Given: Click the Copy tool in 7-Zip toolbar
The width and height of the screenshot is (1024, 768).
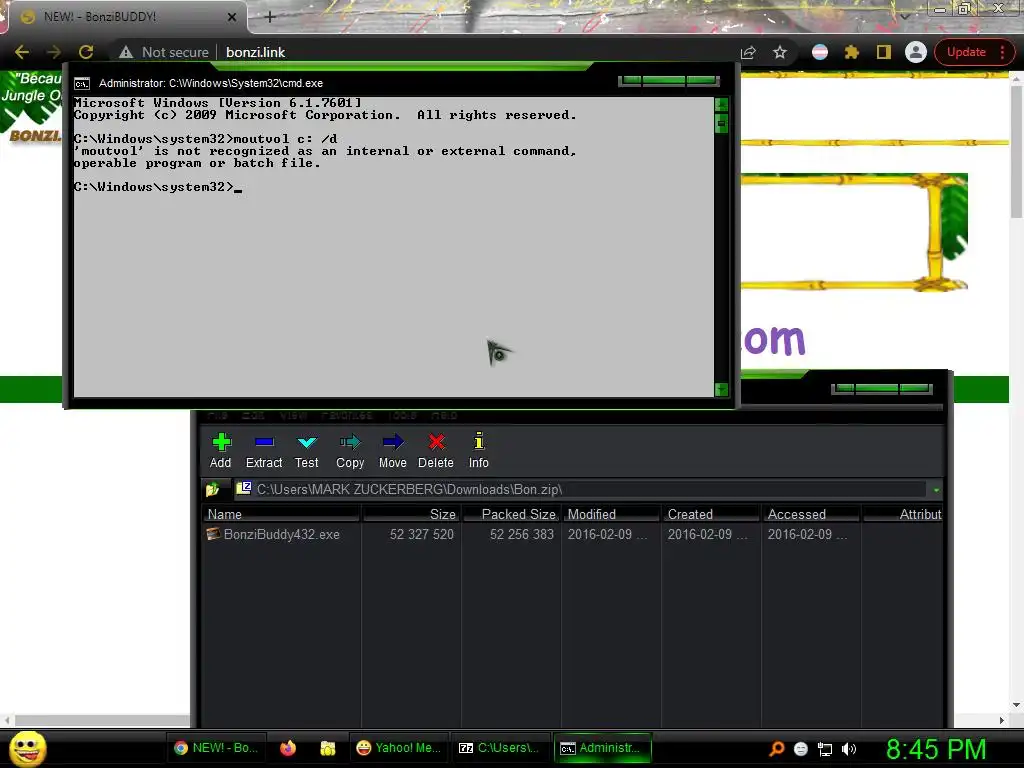Looking at the screenshot, I should coord(350,451).
